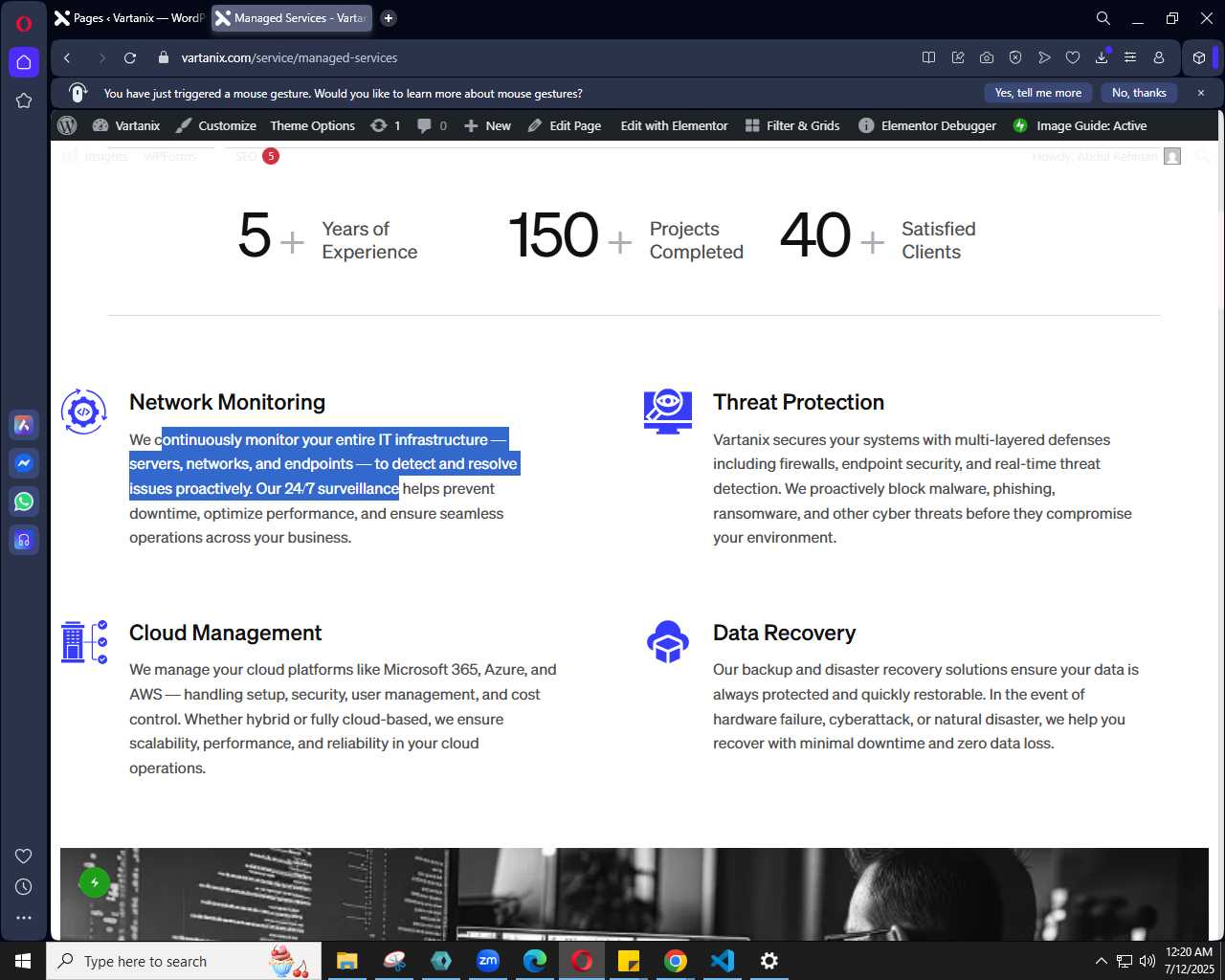Open Theme Options in admin bar

313,125
